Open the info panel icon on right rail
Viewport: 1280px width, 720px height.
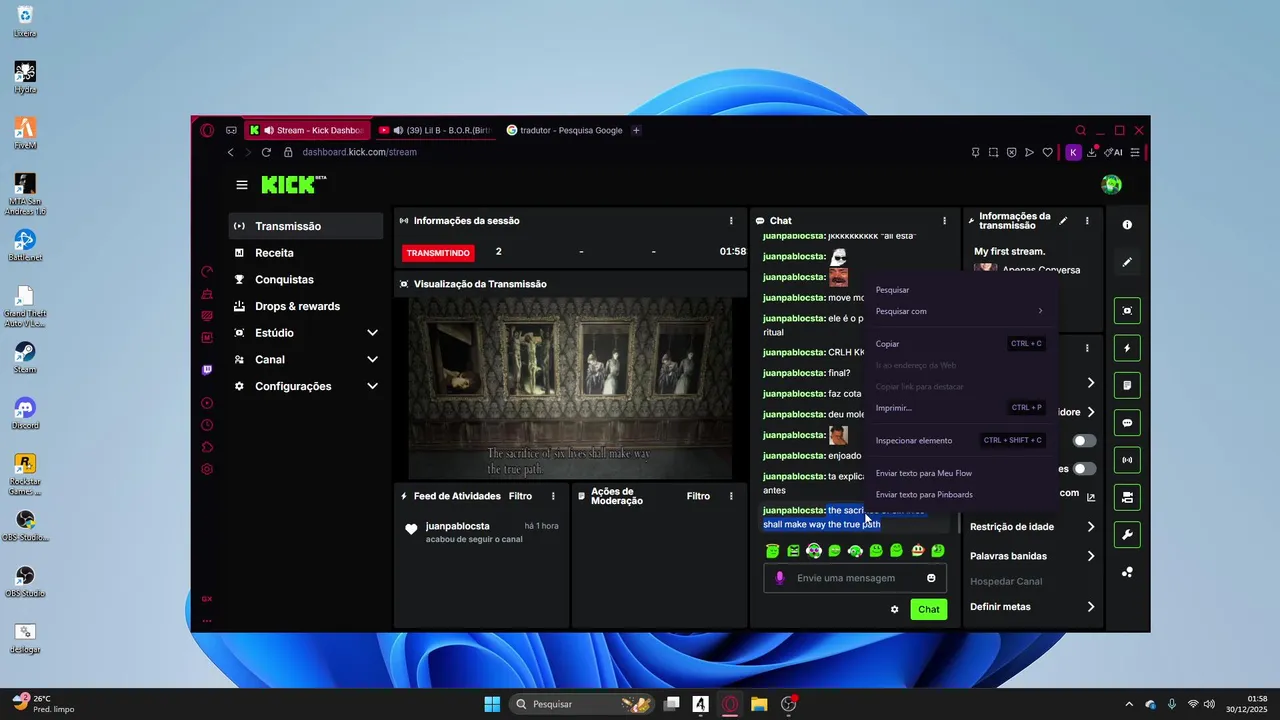1127,225
